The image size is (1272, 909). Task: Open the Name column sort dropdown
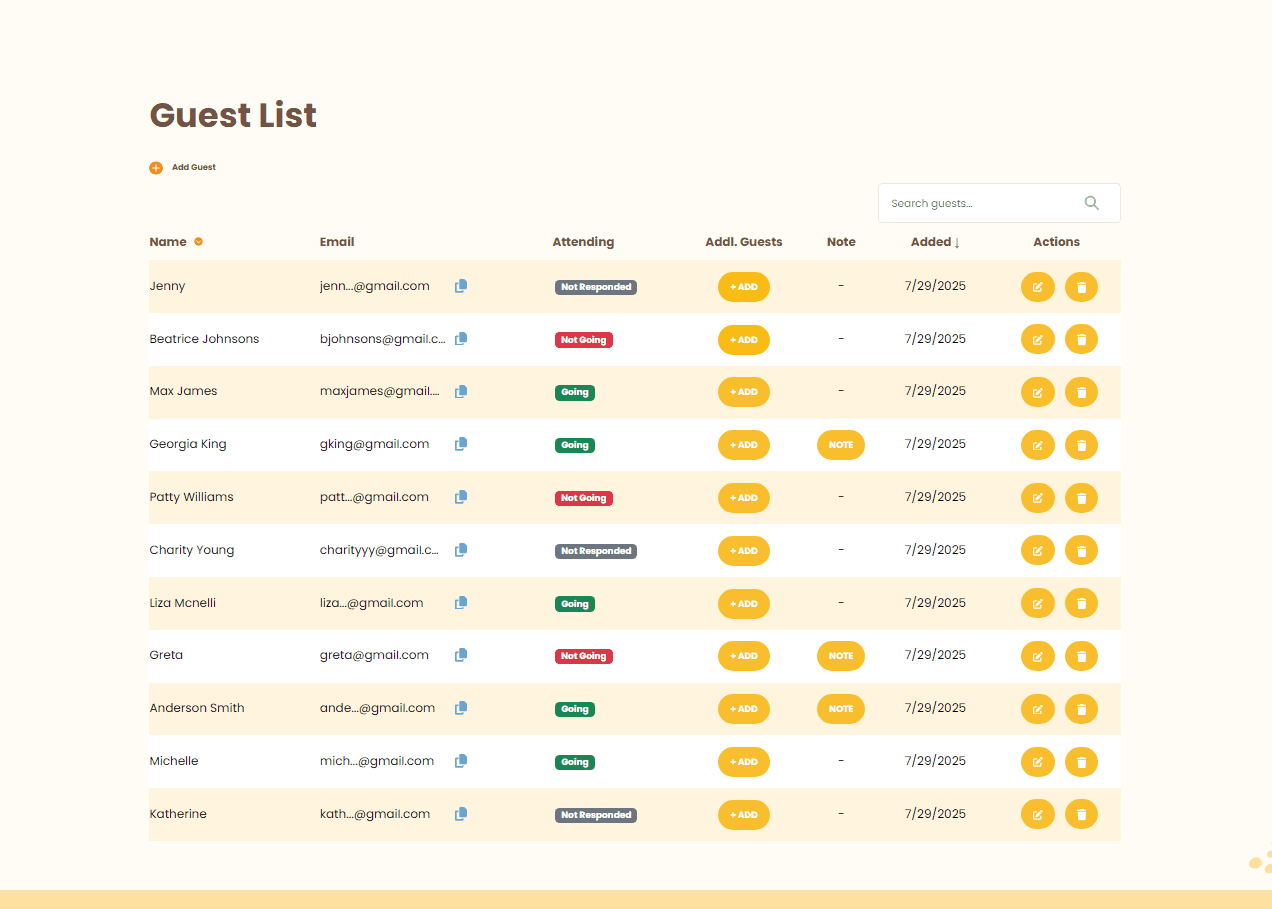coord(198,242)
